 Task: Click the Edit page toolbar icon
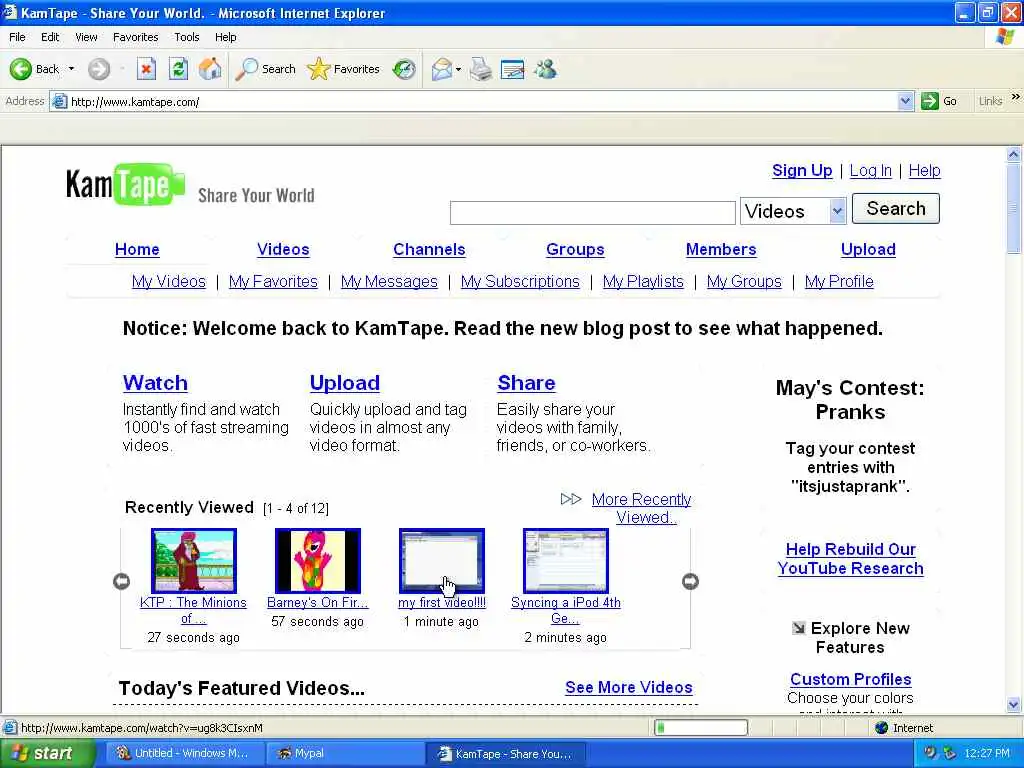513,69
